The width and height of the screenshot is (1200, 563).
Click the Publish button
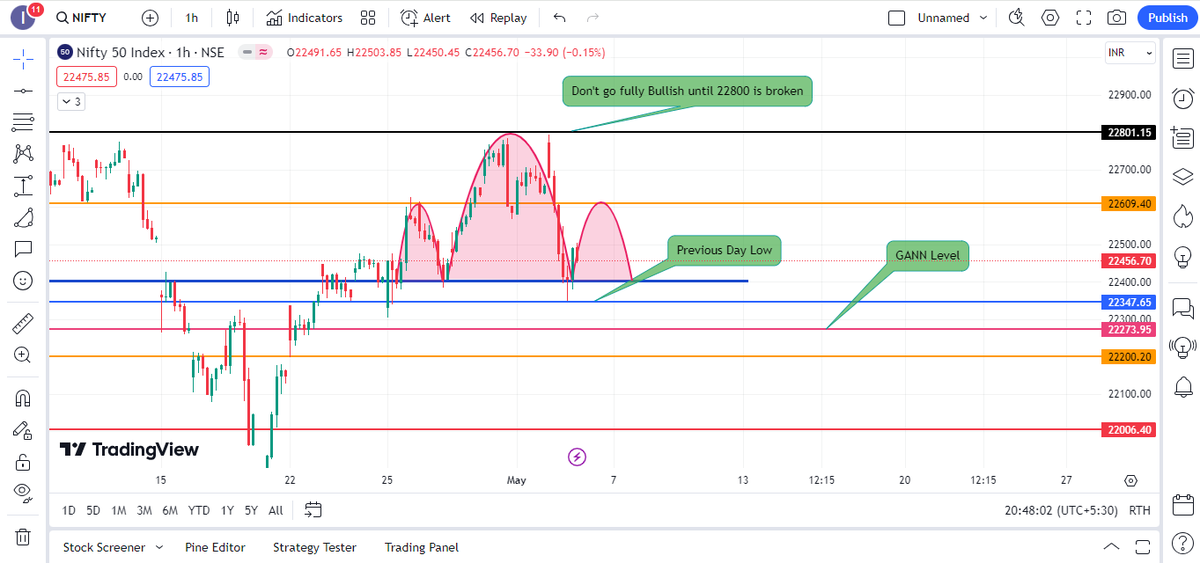pos(1167,17)
